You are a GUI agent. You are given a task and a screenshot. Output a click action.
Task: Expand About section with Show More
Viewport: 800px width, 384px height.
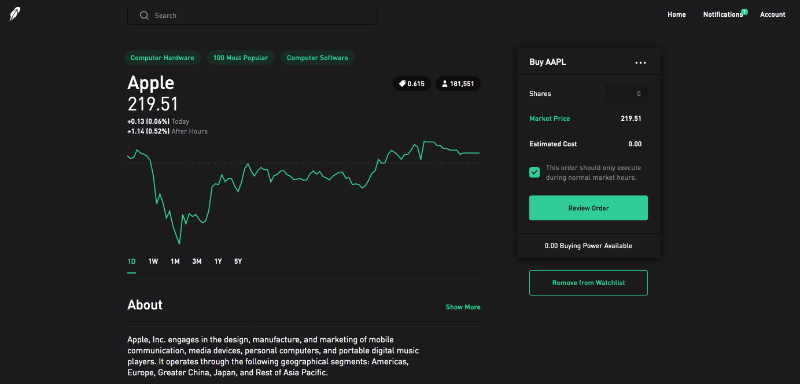tap(463, 307)
